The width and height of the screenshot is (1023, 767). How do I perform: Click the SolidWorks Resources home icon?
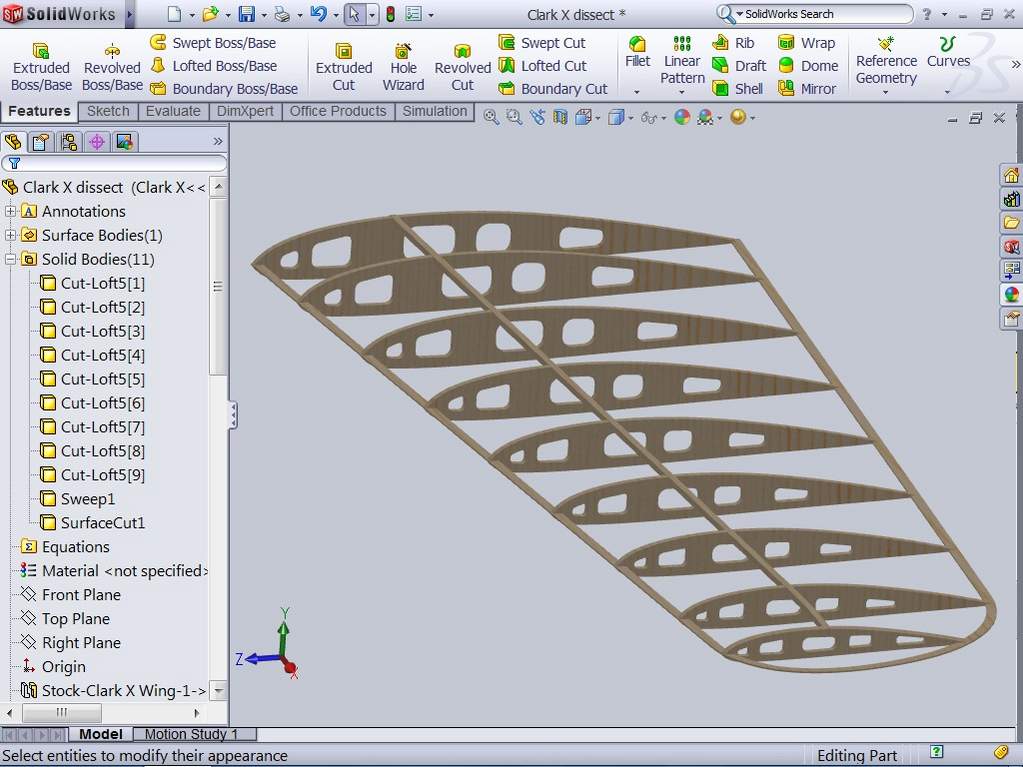1012,173
